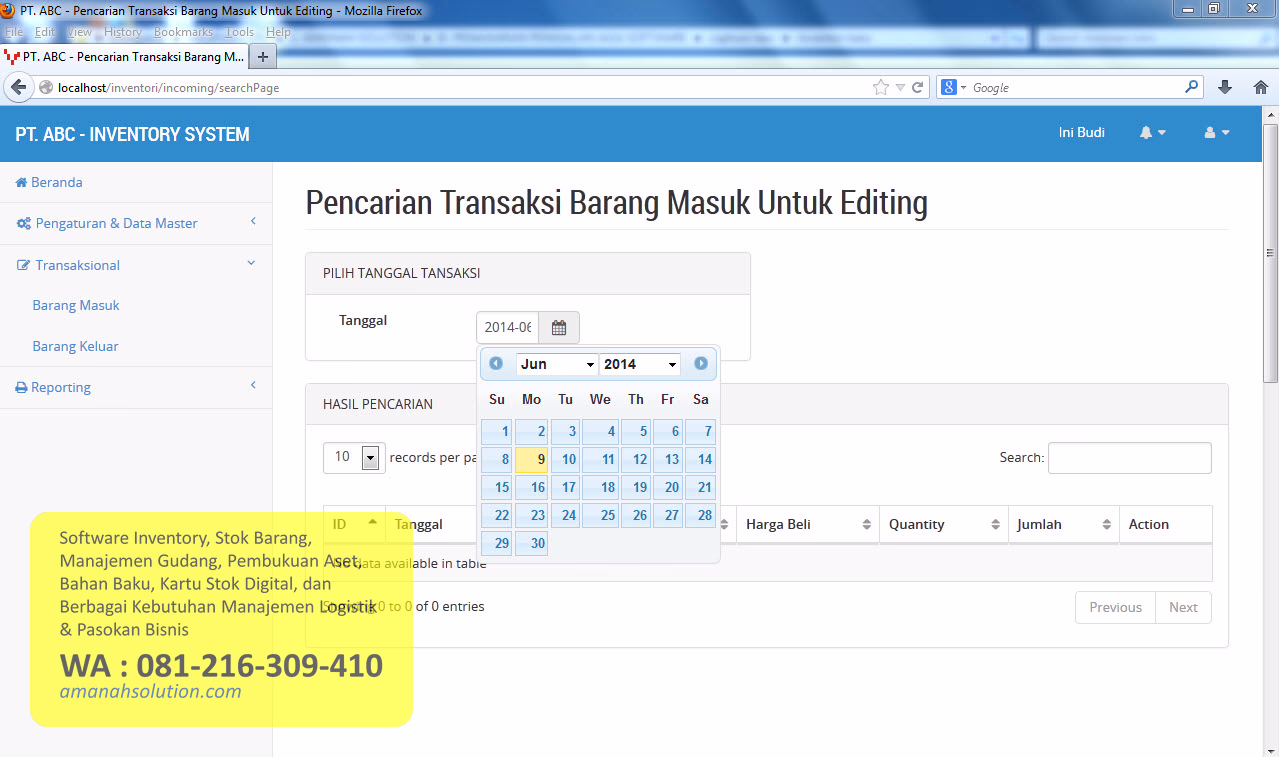Image resolution: width=1279 pixels, height=757 pixels.
Task: Sort table by Jumlah column
Action: (x=1063, y=524)
